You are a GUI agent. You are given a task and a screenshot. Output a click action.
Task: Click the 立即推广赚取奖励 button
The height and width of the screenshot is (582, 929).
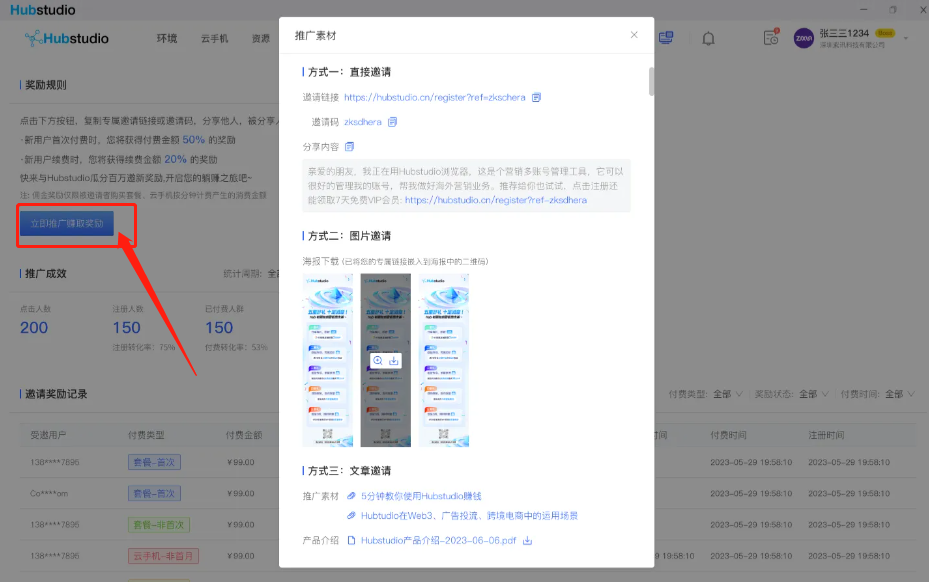click(x=67, y=223)
